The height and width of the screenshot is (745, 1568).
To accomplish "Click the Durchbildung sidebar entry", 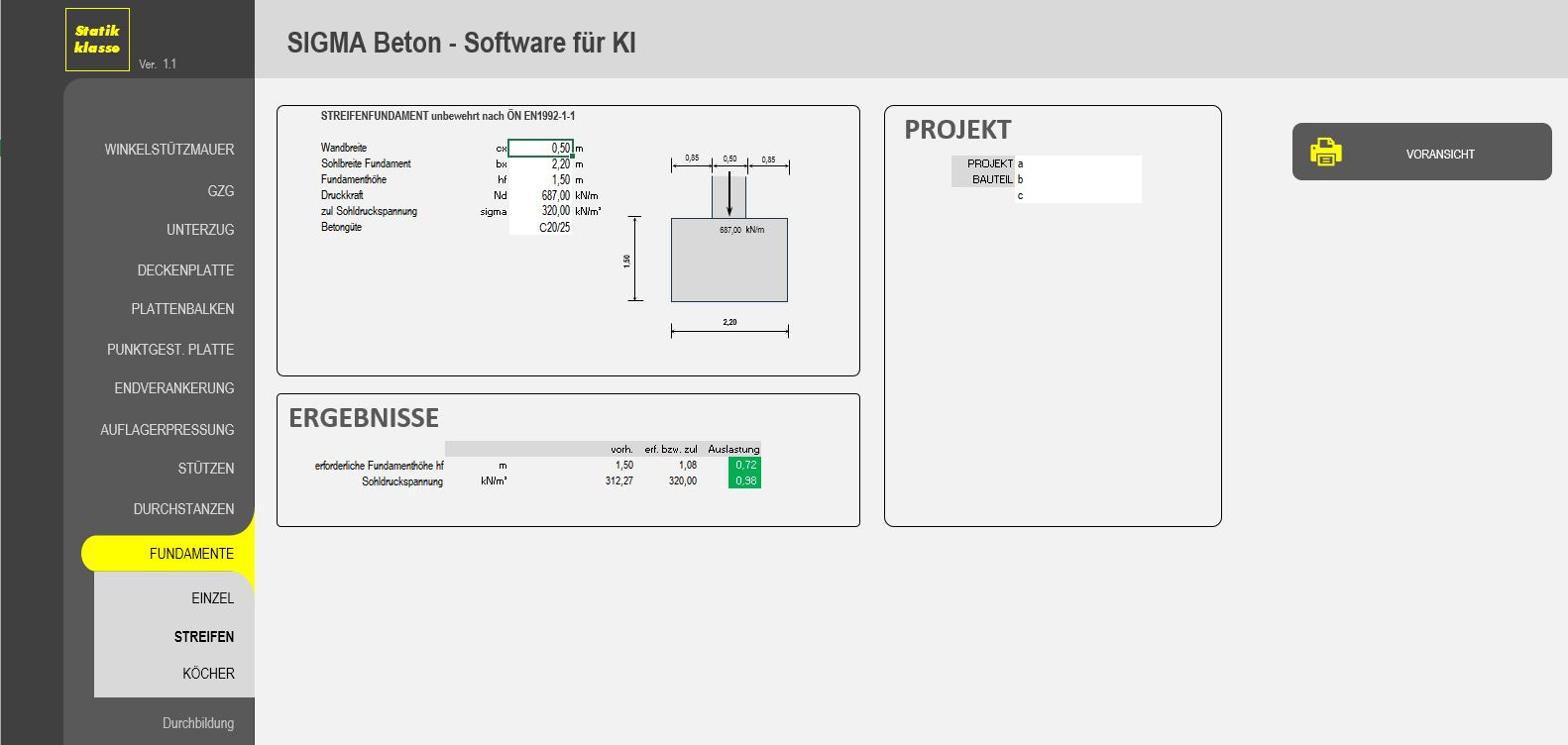I will tap(198, 723).
